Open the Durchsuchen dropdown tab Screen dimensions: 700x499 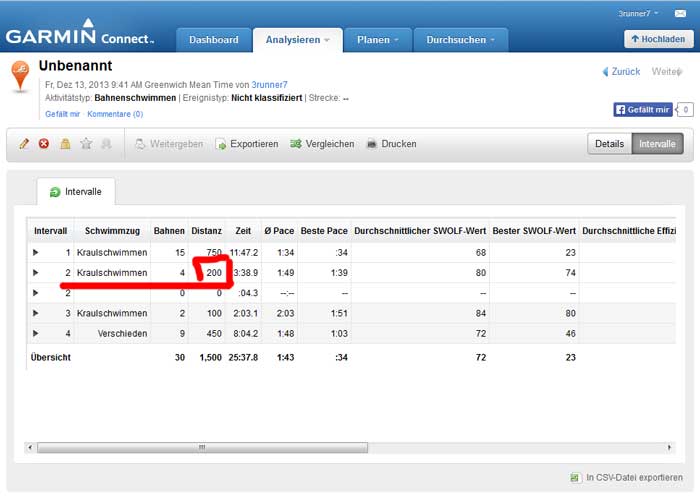pyautogui.click(x=461, y=40)
